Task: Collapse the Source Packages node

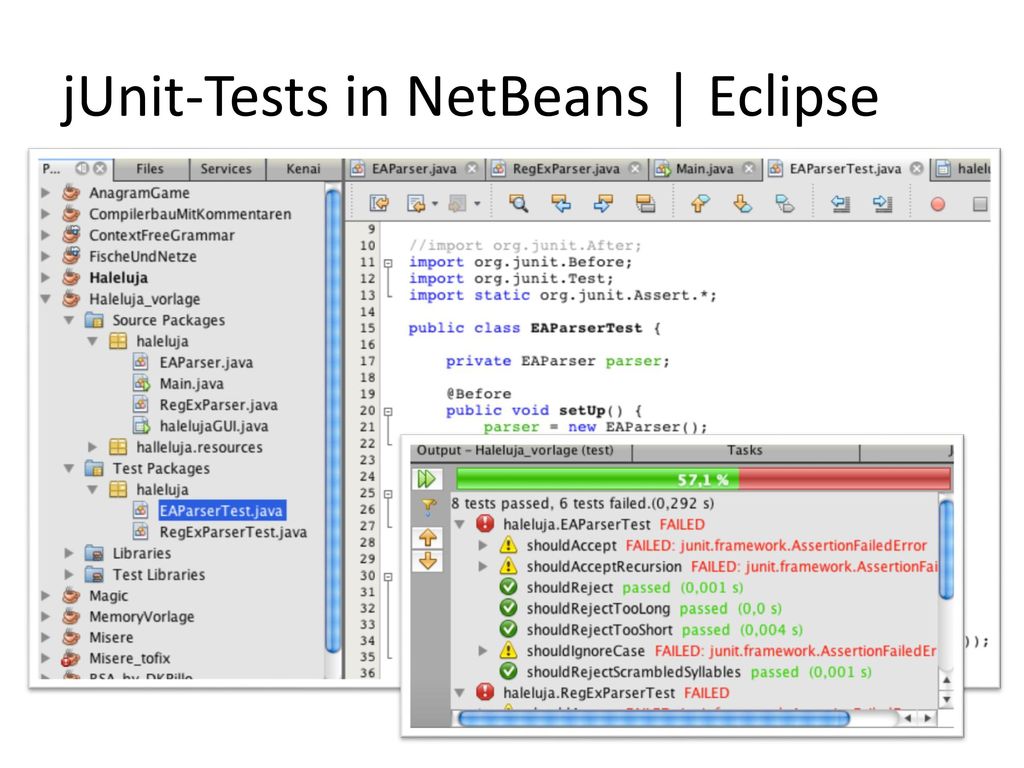Action: (x=69, y=320)
